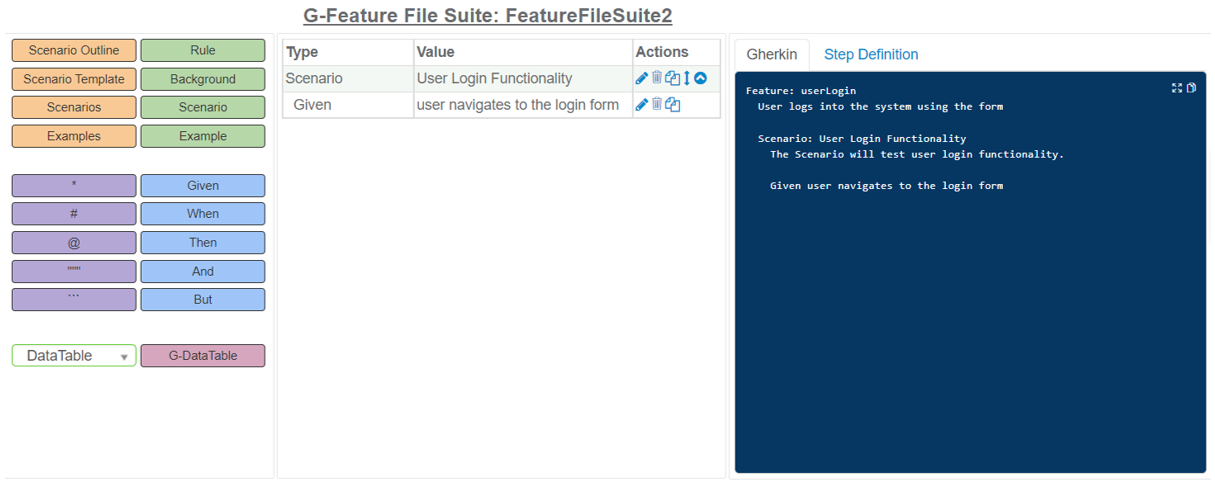Click the Given type cell in table
The image size is (1215, 484).
348,104
